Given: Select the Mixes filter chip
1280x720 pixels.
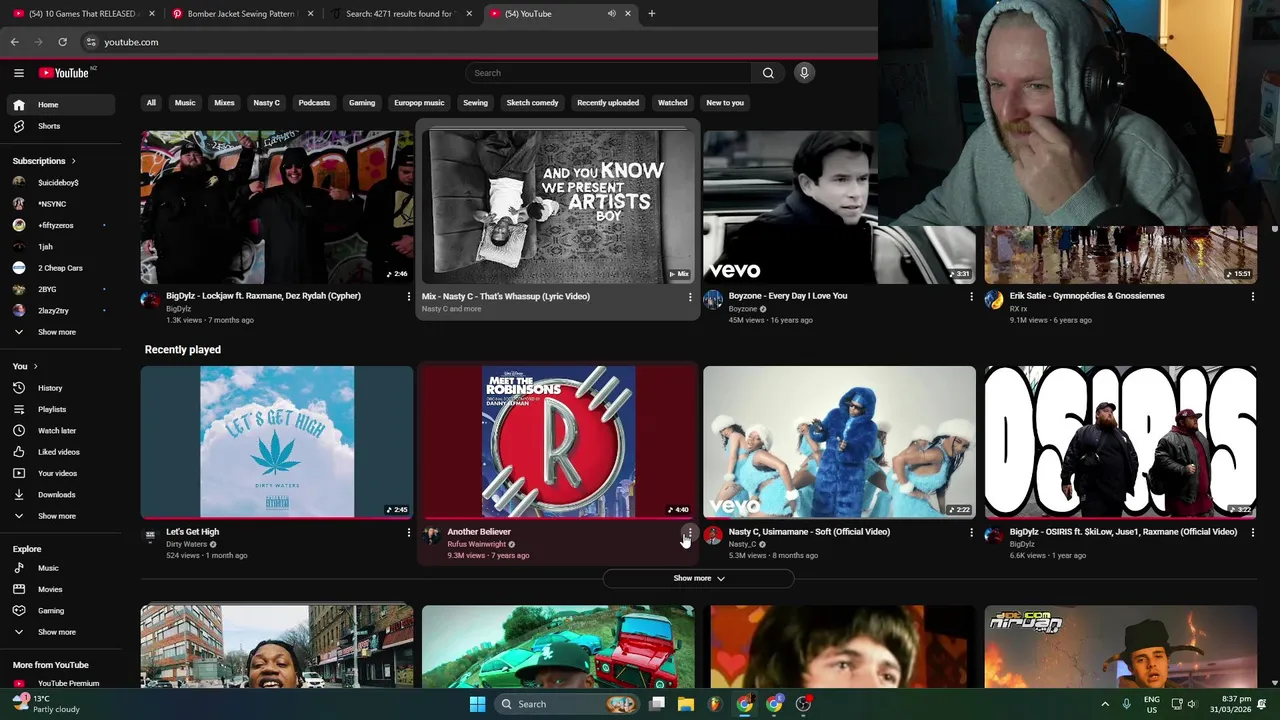Looking at the screenshot, I should (224, 103).
